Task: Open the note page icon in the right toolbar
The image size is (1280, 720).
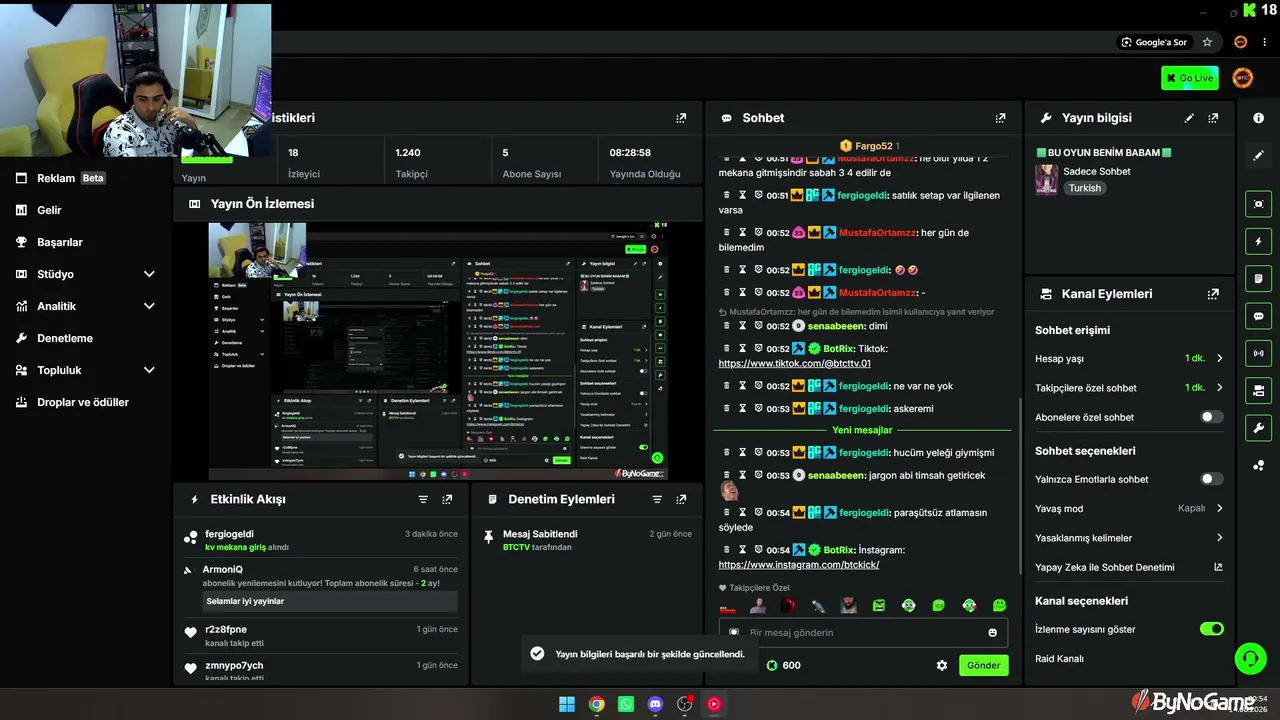Action: pyautogui.click(x=1258, y=279)
